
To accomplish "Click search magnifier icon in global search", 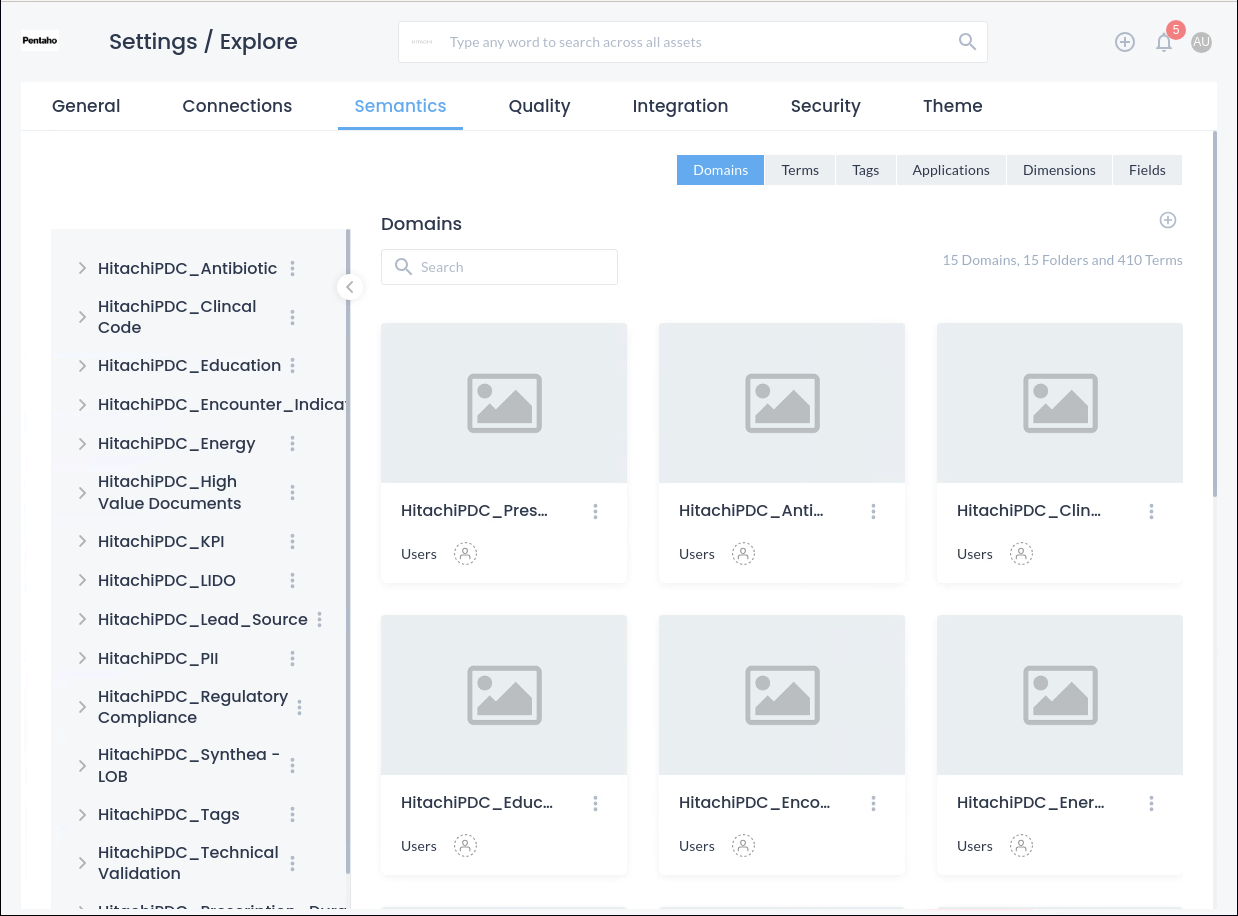I will (x=966, y=42).
